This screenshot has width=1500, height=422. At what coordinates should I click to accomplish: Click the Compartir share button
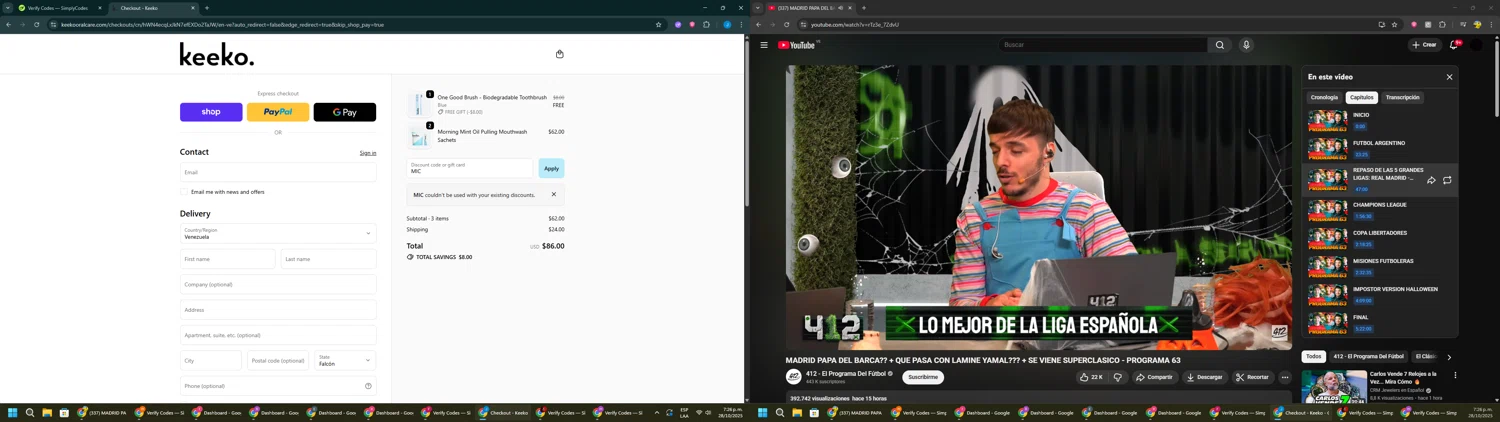coord(1154,377)
